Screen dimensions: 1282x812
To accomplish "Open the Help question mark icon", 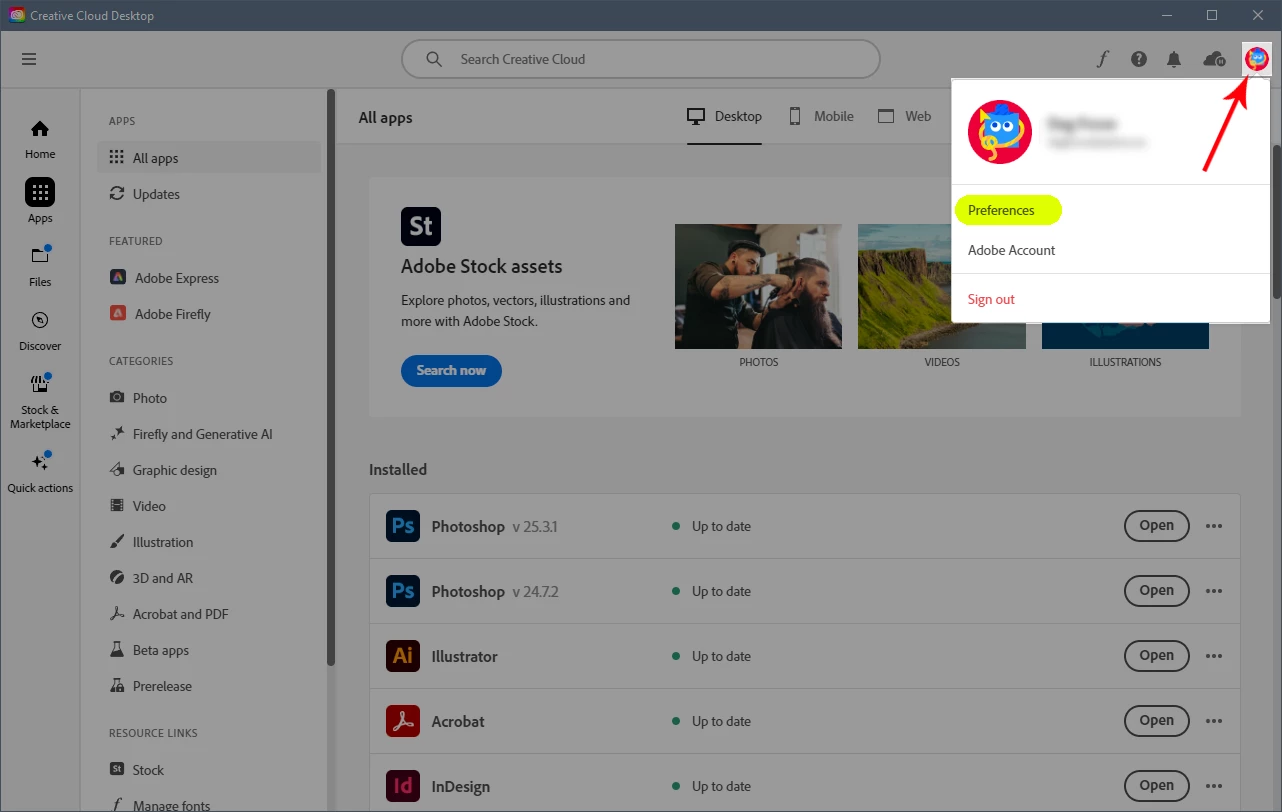I will point(1139,59).
